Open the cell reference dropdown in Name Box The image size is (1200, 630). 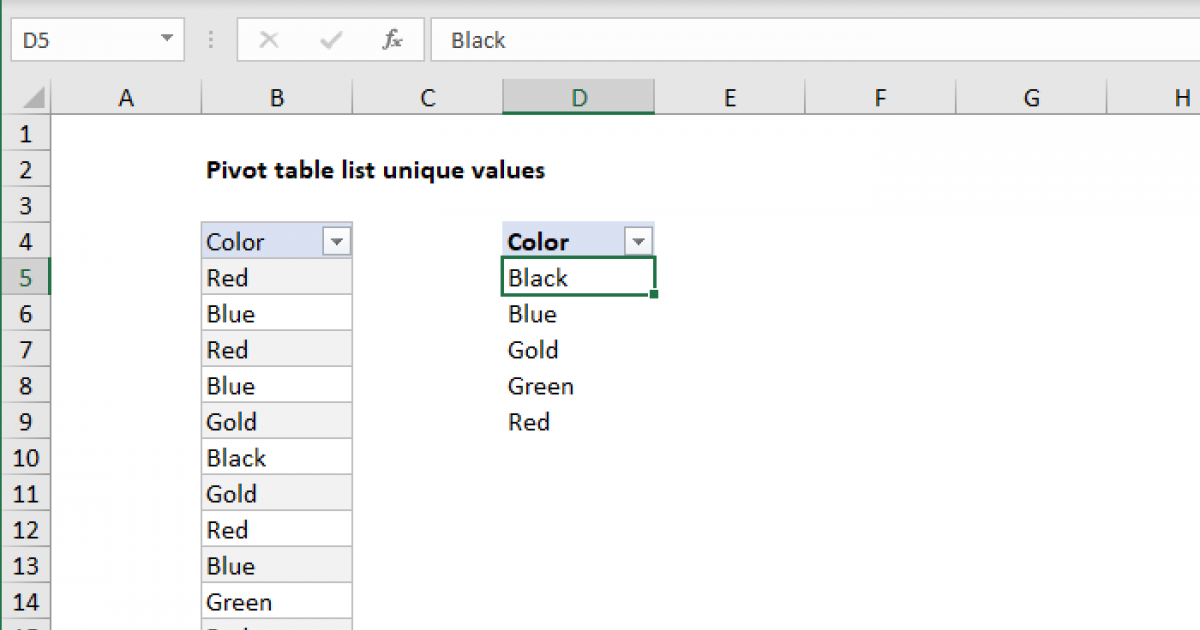tap(166, 39)
